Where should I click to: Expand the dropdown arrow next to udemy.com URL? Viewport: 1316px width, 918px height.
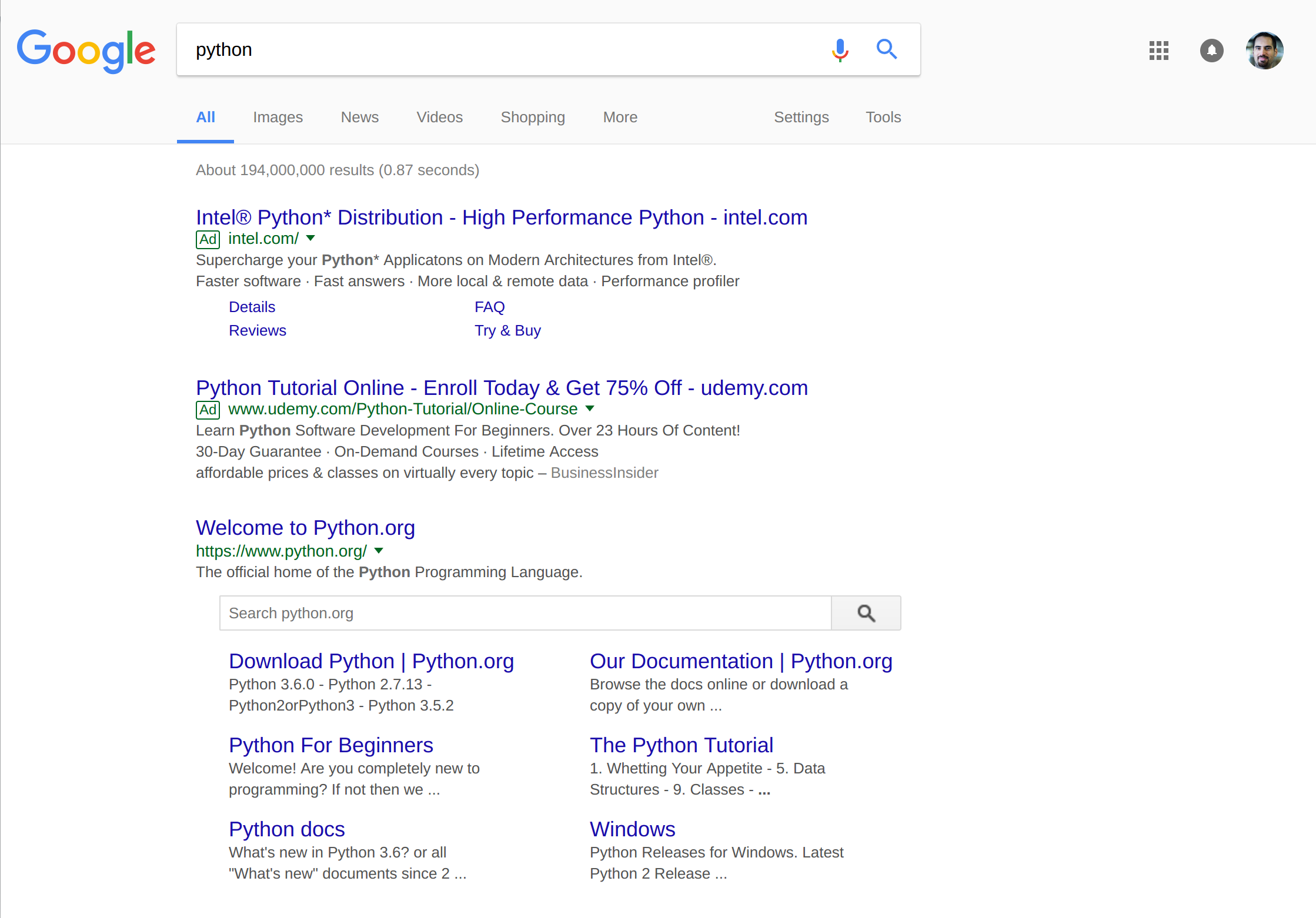(590, 408)
